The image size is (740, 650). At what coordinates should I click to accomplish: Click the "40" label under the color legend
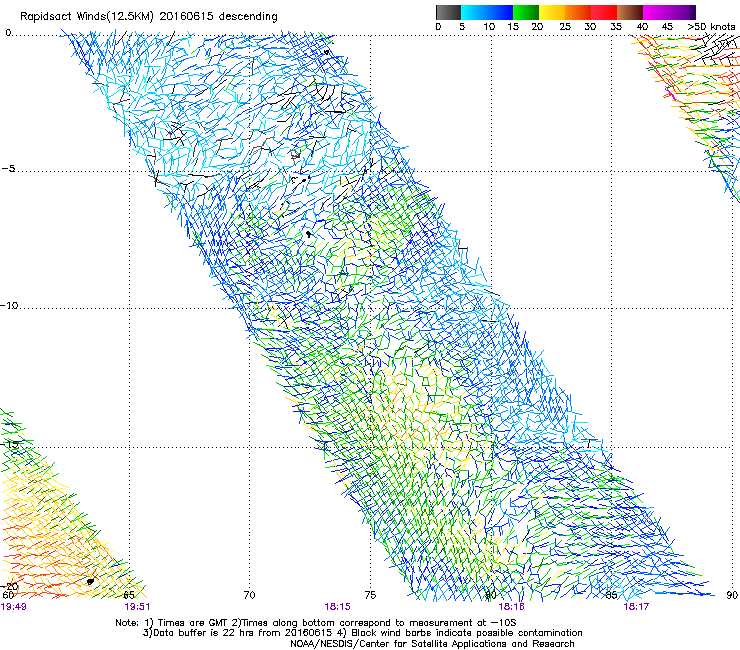click(642, 26)
